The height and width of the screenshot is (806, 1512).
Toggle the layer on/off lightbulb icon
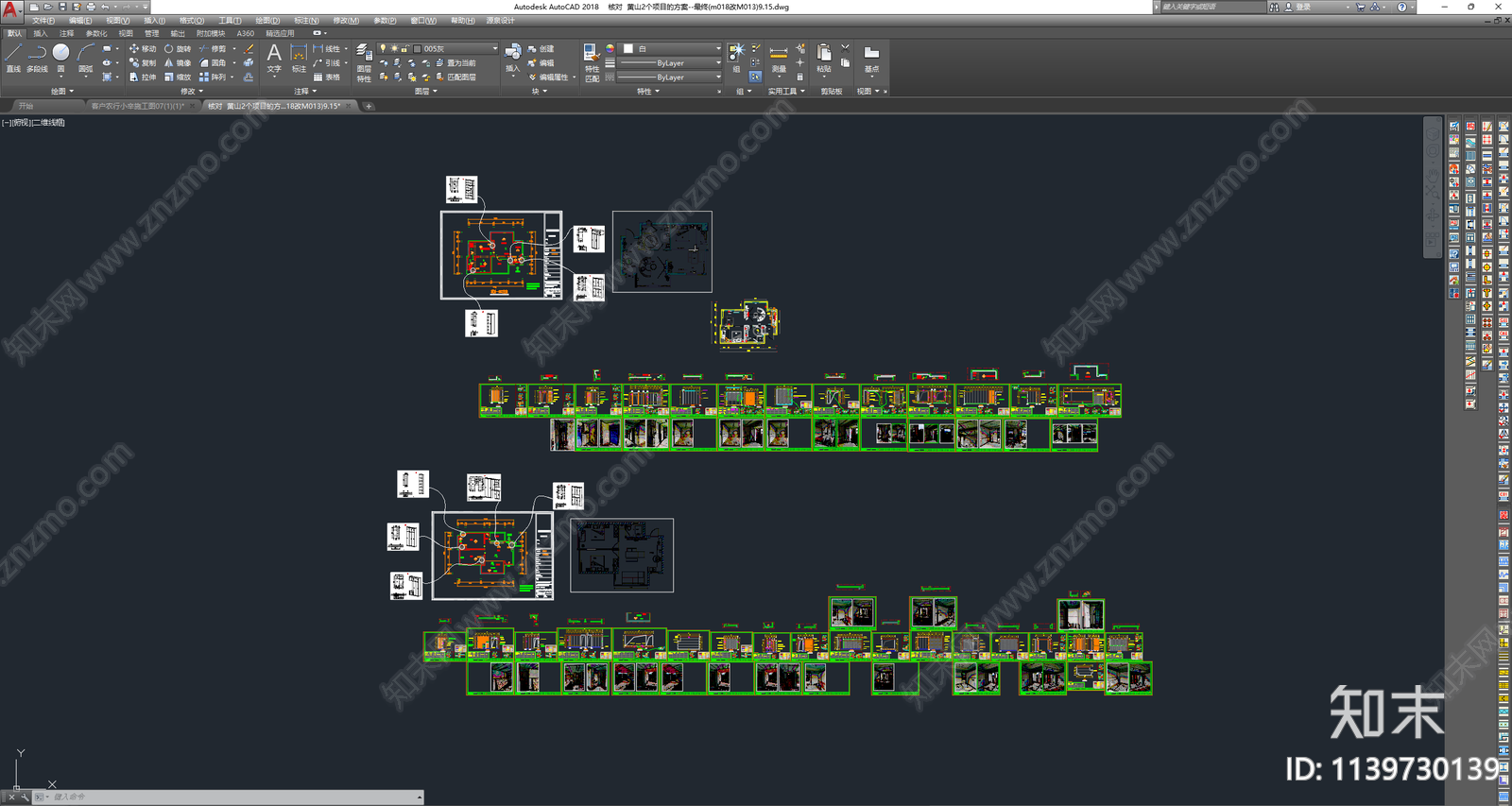[383, 48]
